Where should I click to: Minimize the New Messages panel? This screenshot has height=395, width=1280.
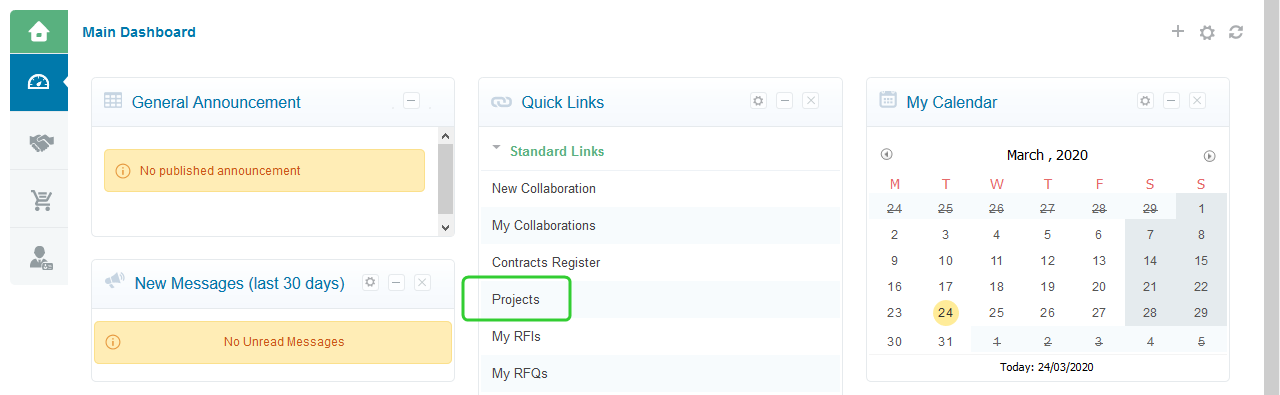click(396, 283)
